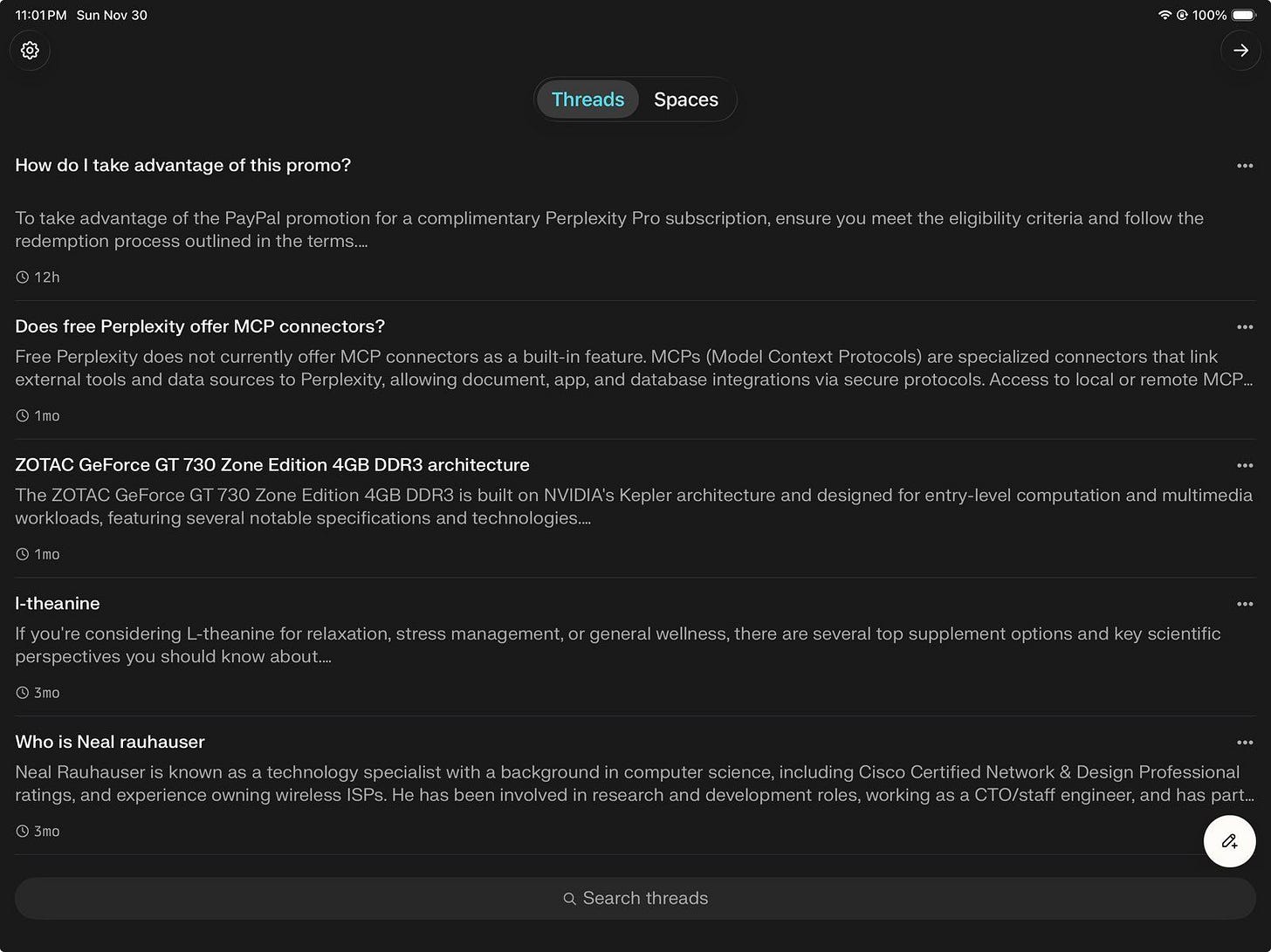The image size is (1271, 952).
Task: Tap the 100% battery percentage
Action: point(1210,15)
